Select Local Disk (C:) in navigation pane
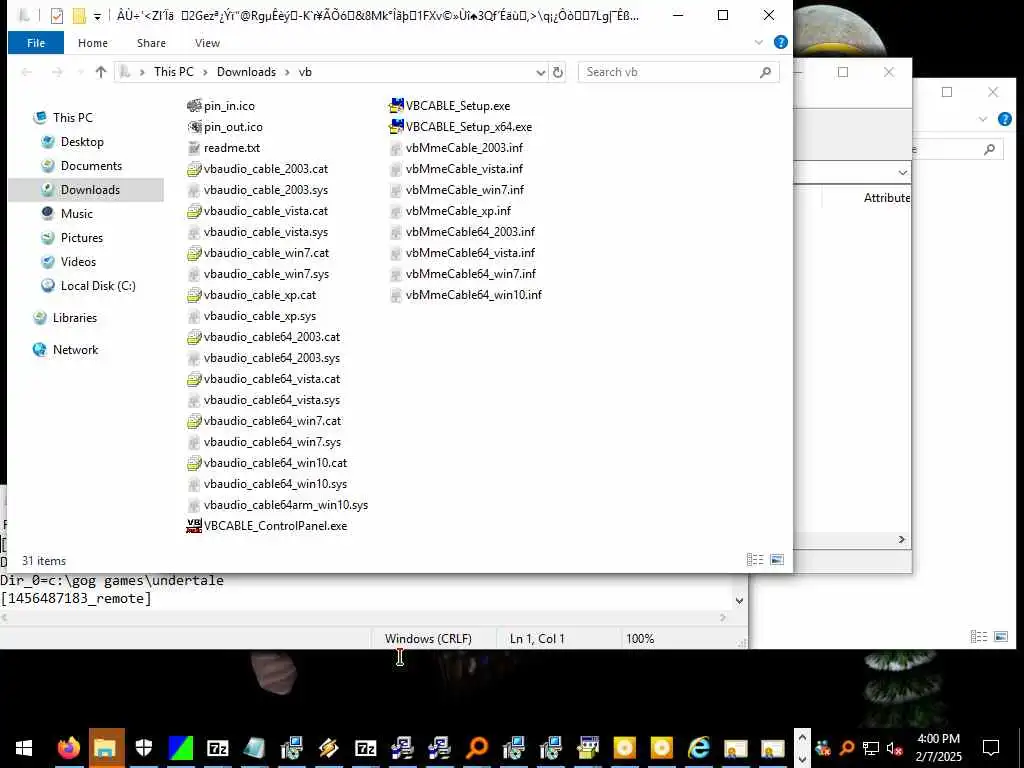This screenshot has height=768, width=1024. (98, 286)
